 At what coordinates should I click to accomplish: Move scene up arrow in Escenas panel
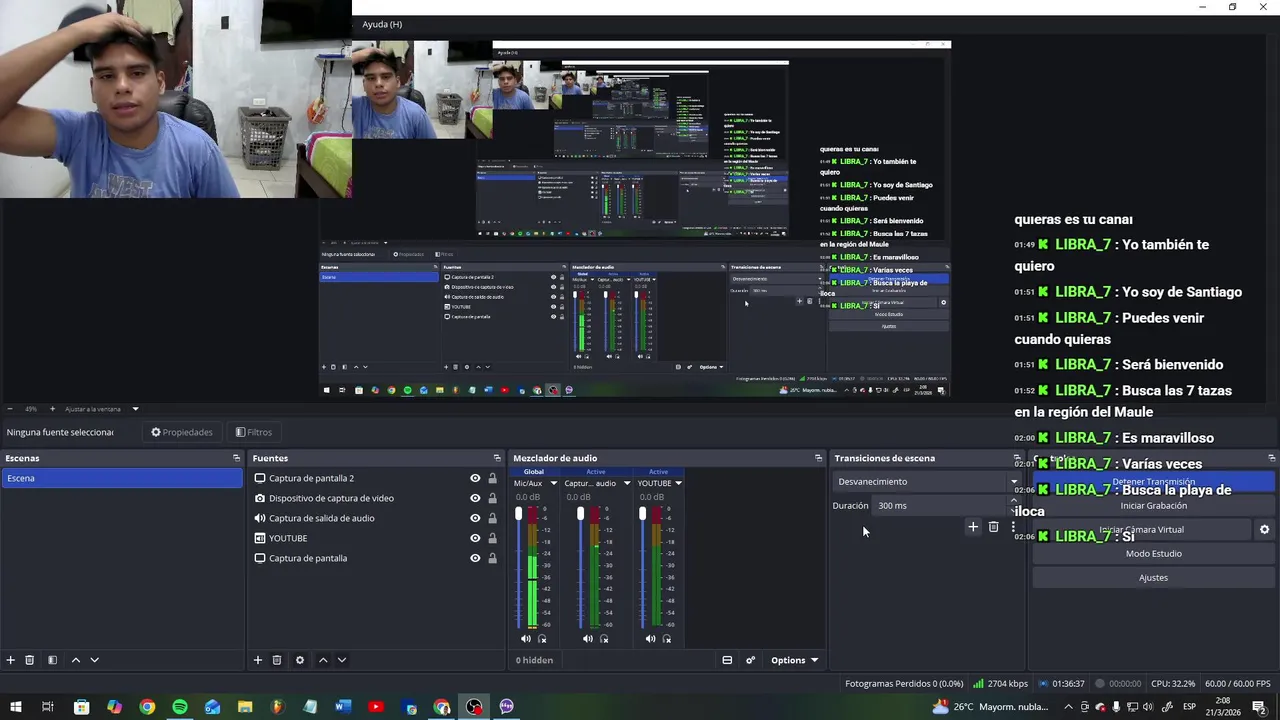75,660
